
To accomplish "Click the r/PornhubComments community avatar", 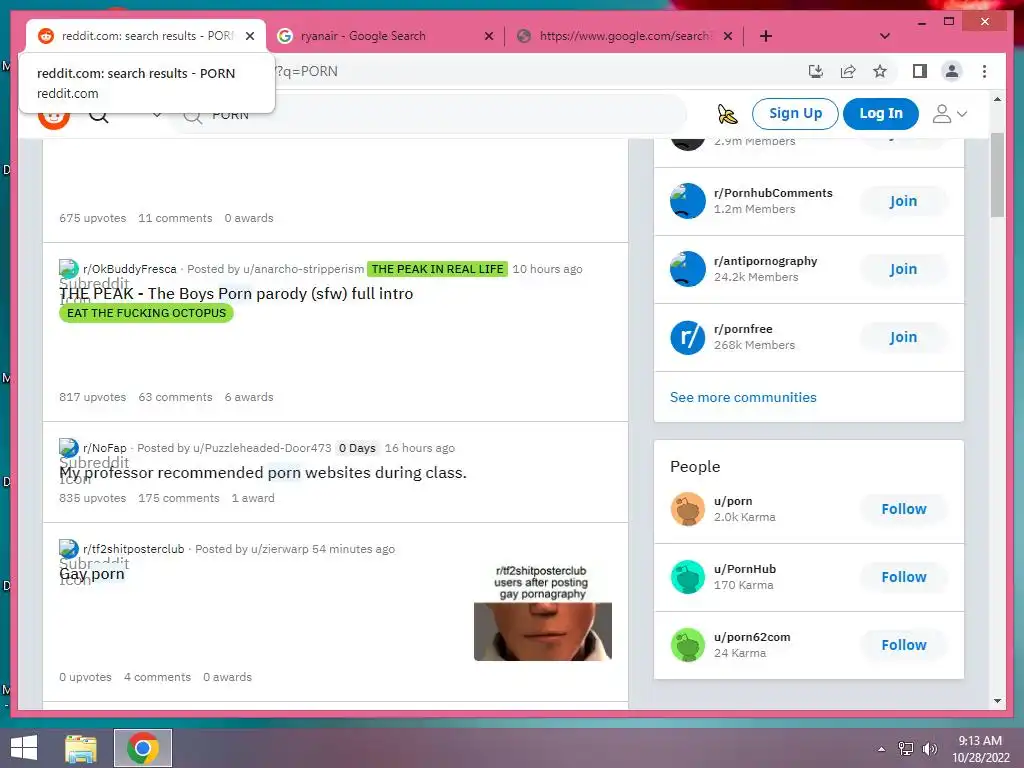I will pos(688,201).
